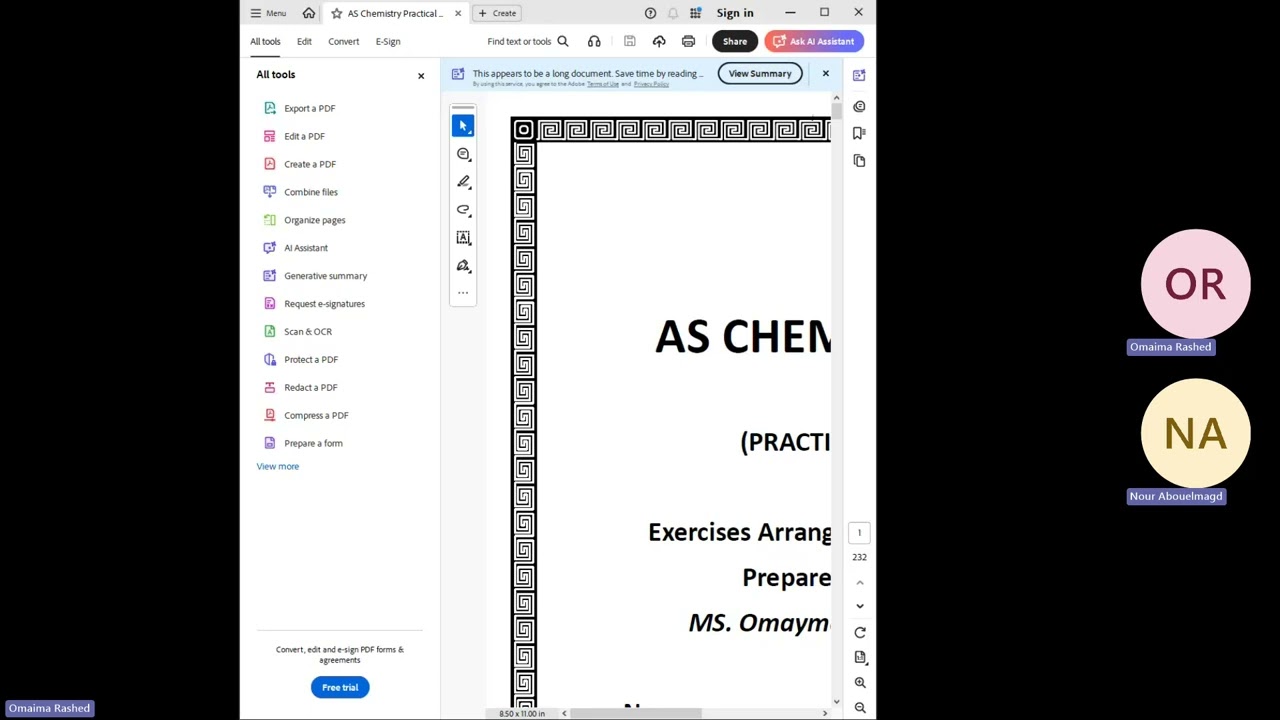Screen dimensions: 1280x720
Task: Click the View Summary button
Action: [x=760, y=73]
